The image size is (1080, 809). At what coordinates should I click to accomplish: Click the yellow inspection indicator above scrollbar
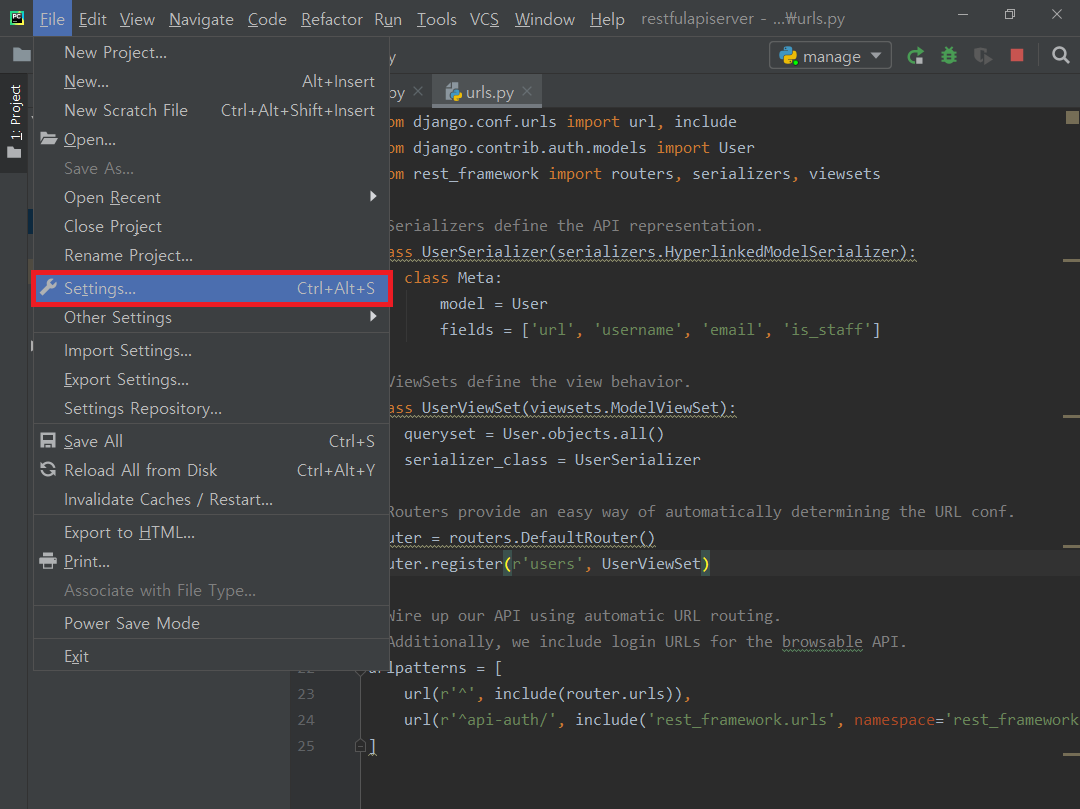(1072, 117)
